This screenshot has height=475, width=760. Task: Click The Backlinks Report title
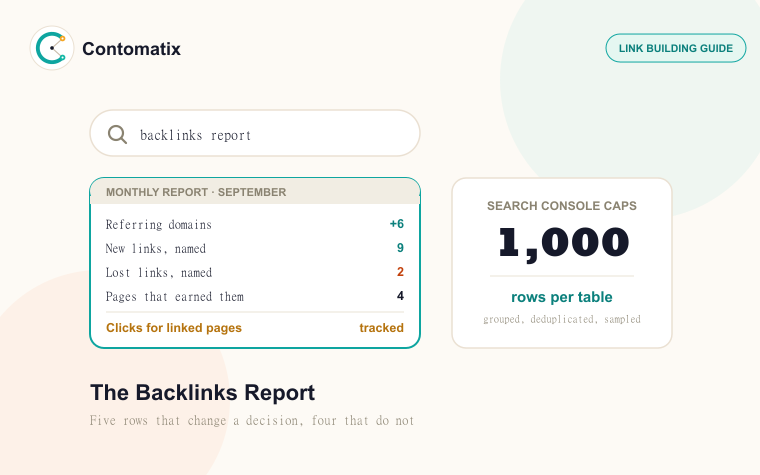[x=203, y=393]
